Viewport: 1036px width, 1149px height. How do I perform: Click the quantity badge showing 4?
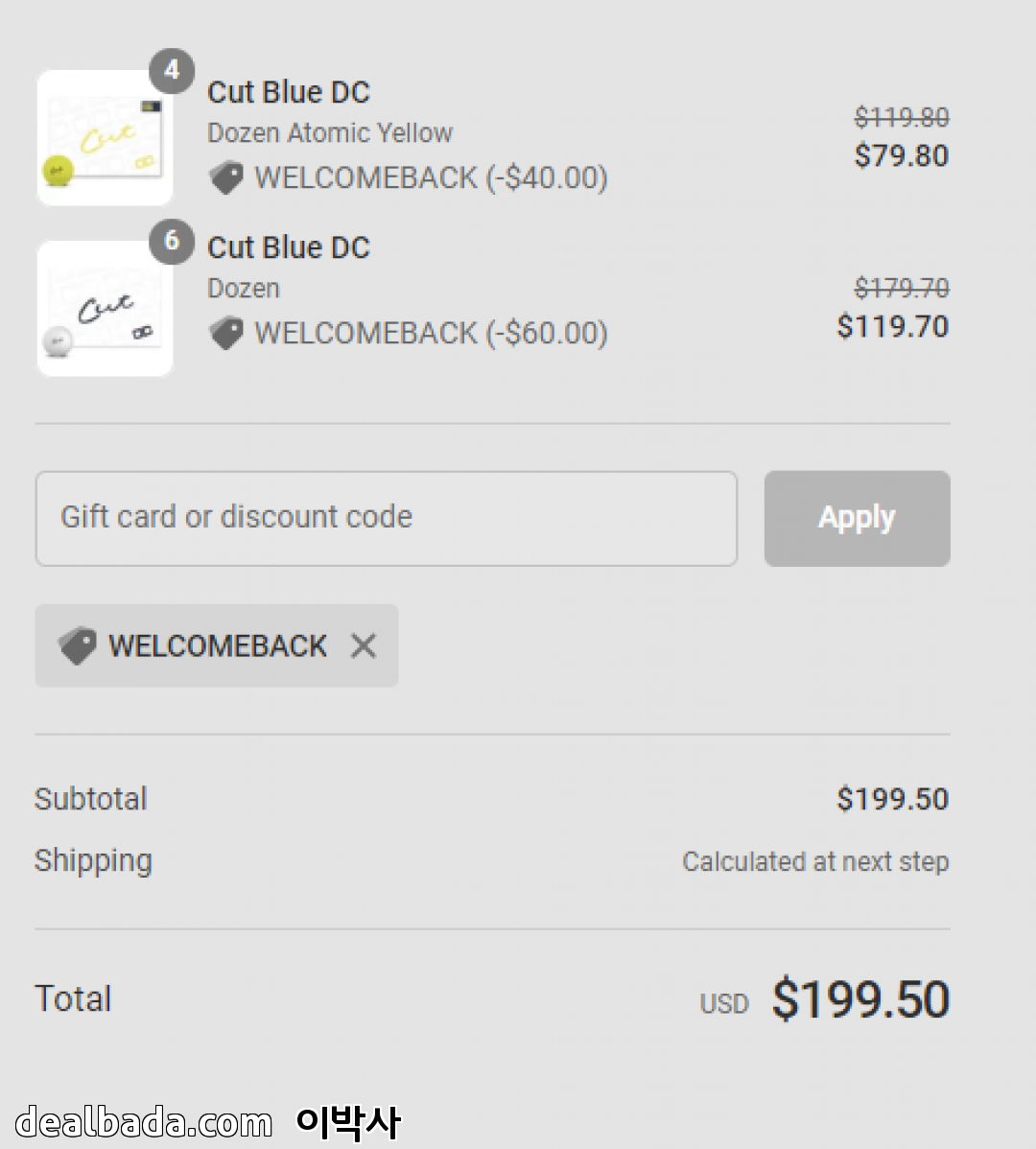click(x=172, y=70)
